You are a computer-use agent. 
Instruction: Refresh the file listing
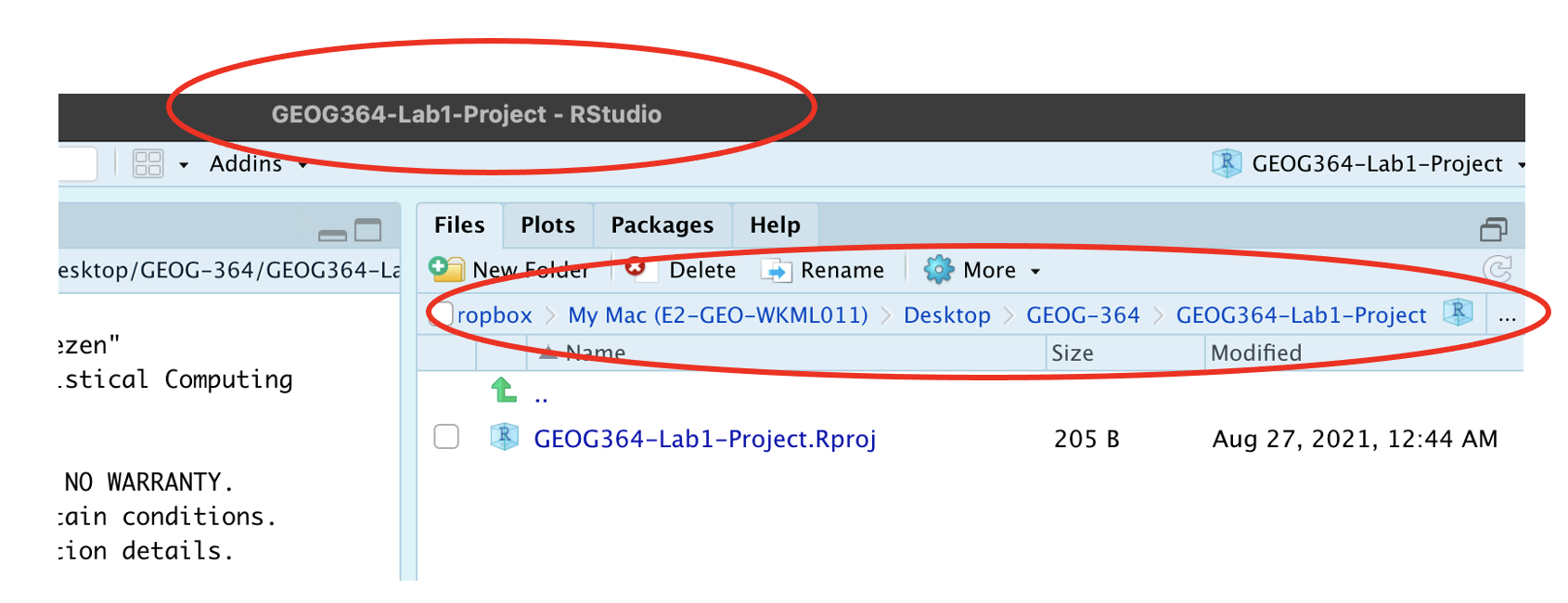(x=1497, y=270)
